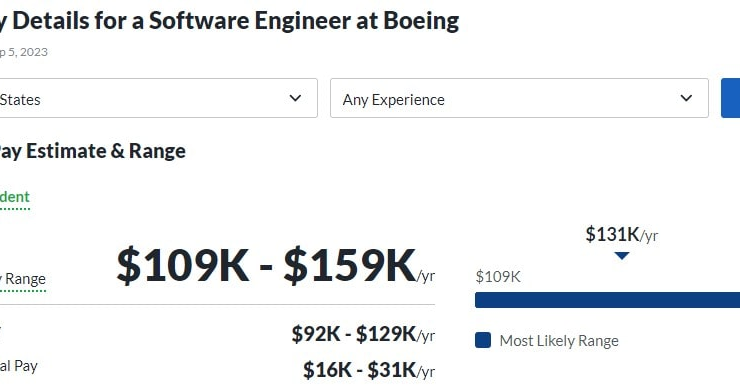
Task: Click the blue button beside the Experience dropdown
Action: point(731,98)
